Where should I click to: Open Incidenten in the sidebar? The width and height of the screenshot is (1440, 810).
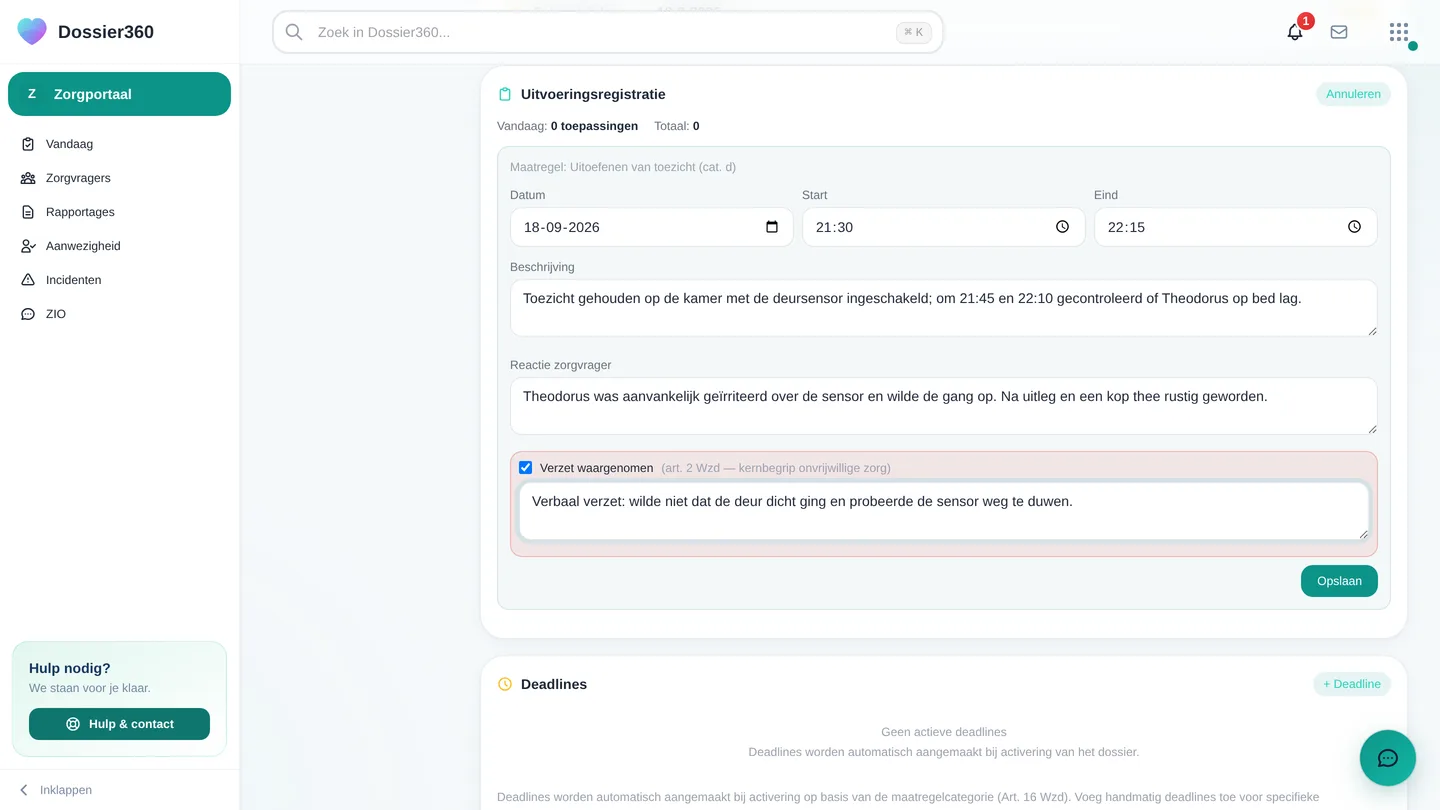tap(119, 280)
